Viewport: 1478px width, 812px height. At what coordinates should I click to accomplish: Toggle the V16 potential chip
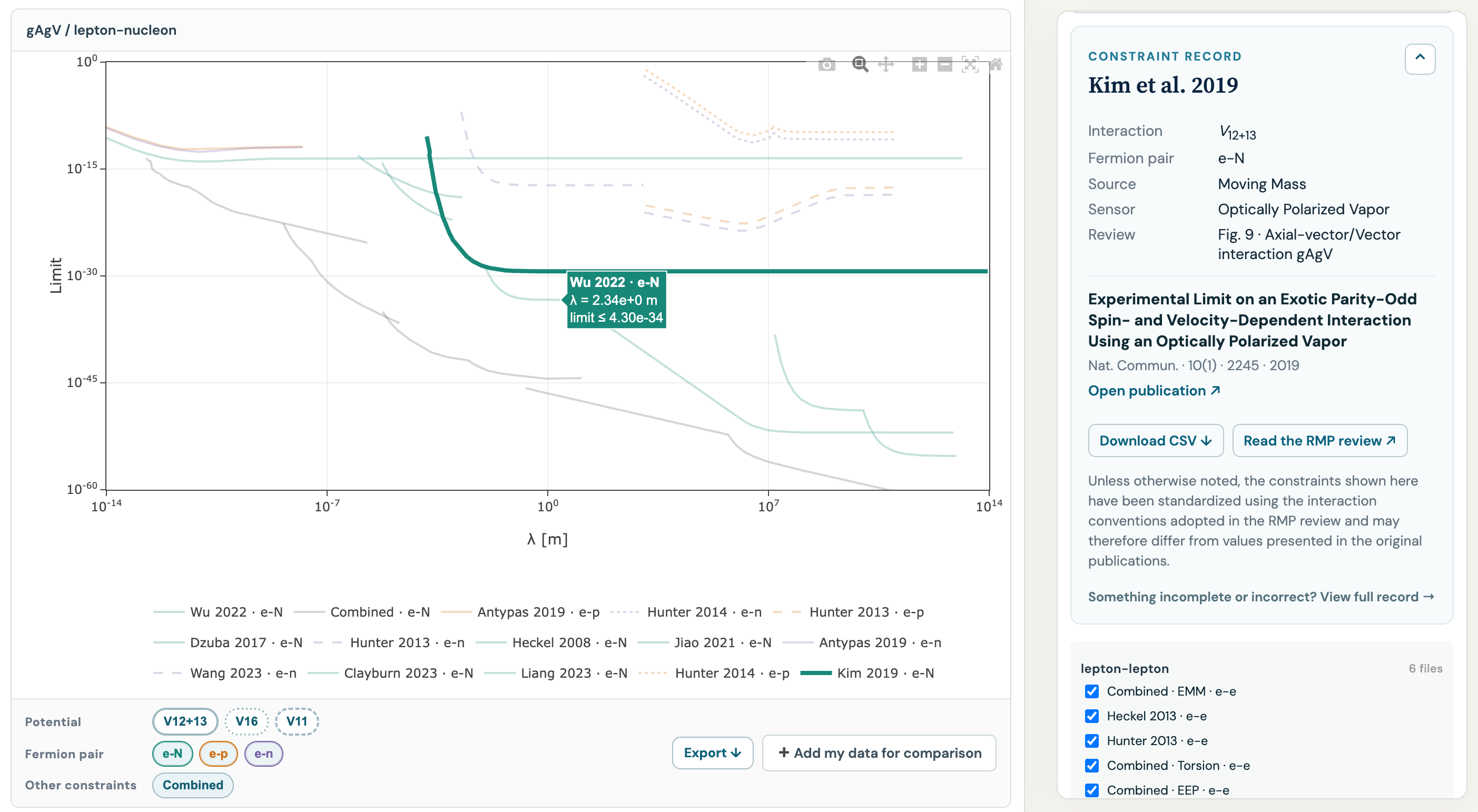click(246, 721)
